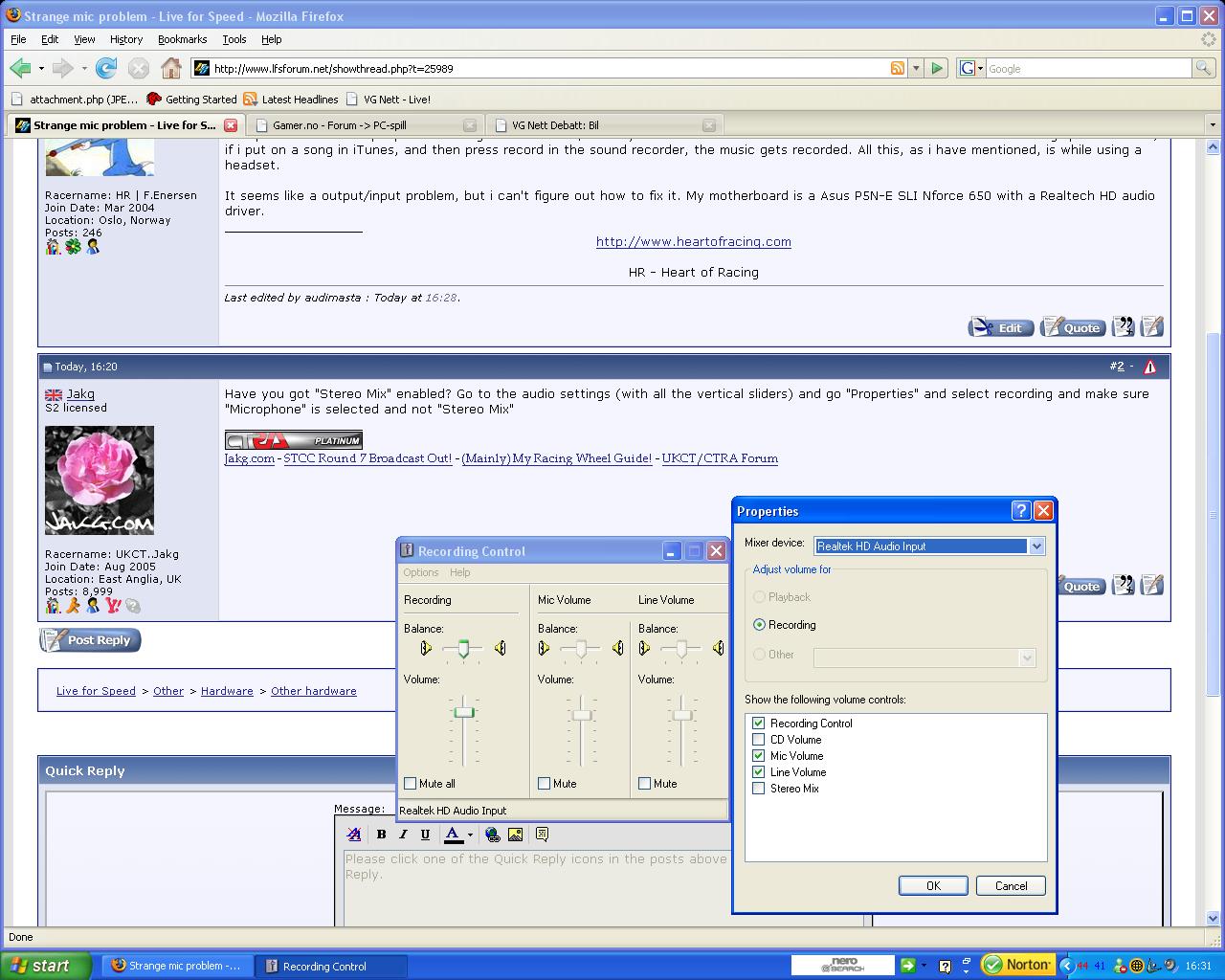Click the Forward arrow in Firefox
This screenshot has width=1225, height=980.
point(62,68)
